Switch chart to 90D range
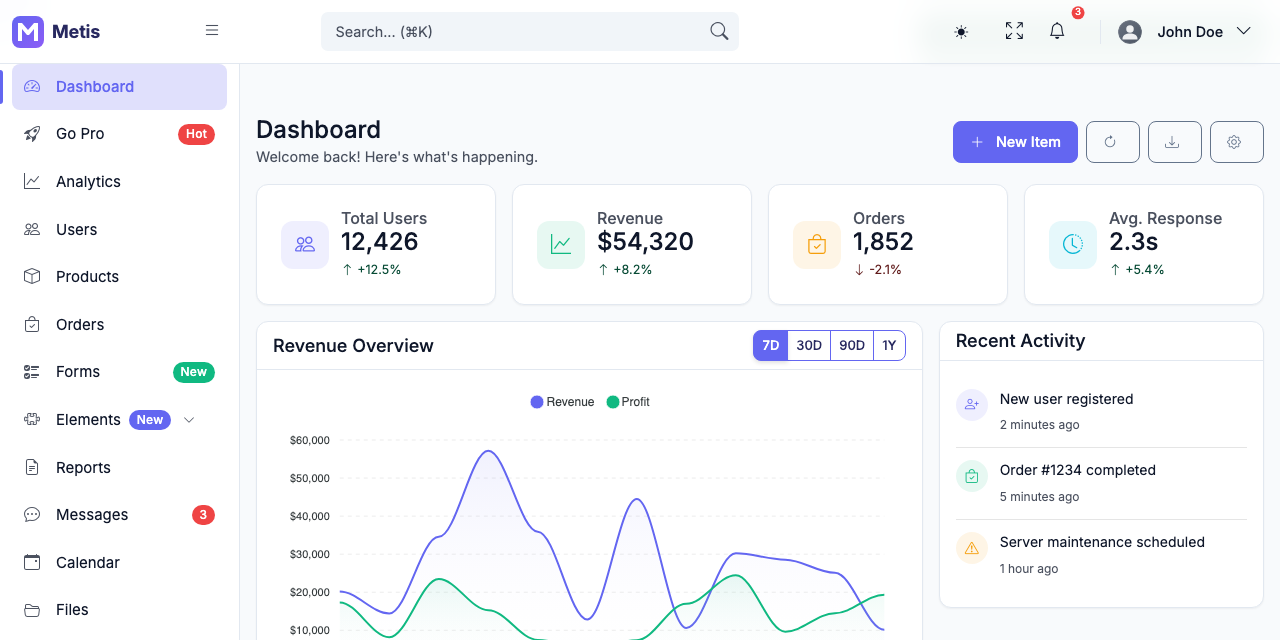This screenshot has height=640, width=1280. [852, 346]
